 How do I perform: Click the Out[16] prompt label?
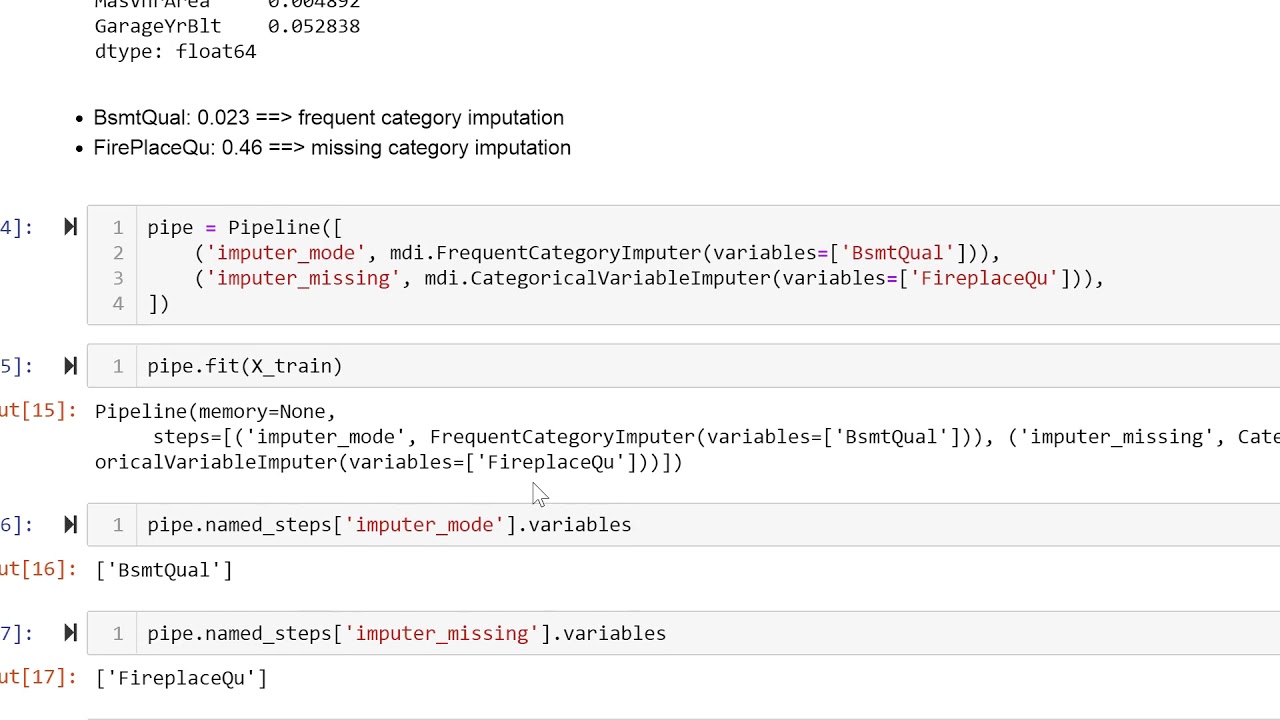click(38, 570)
